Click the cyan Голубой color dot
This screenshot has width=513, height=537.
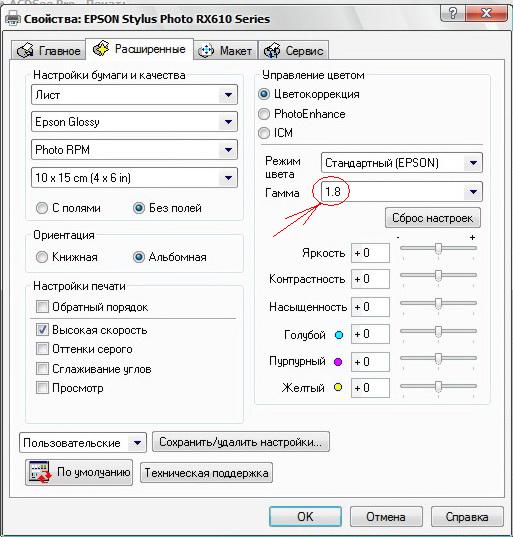click(x=339, y=335)
